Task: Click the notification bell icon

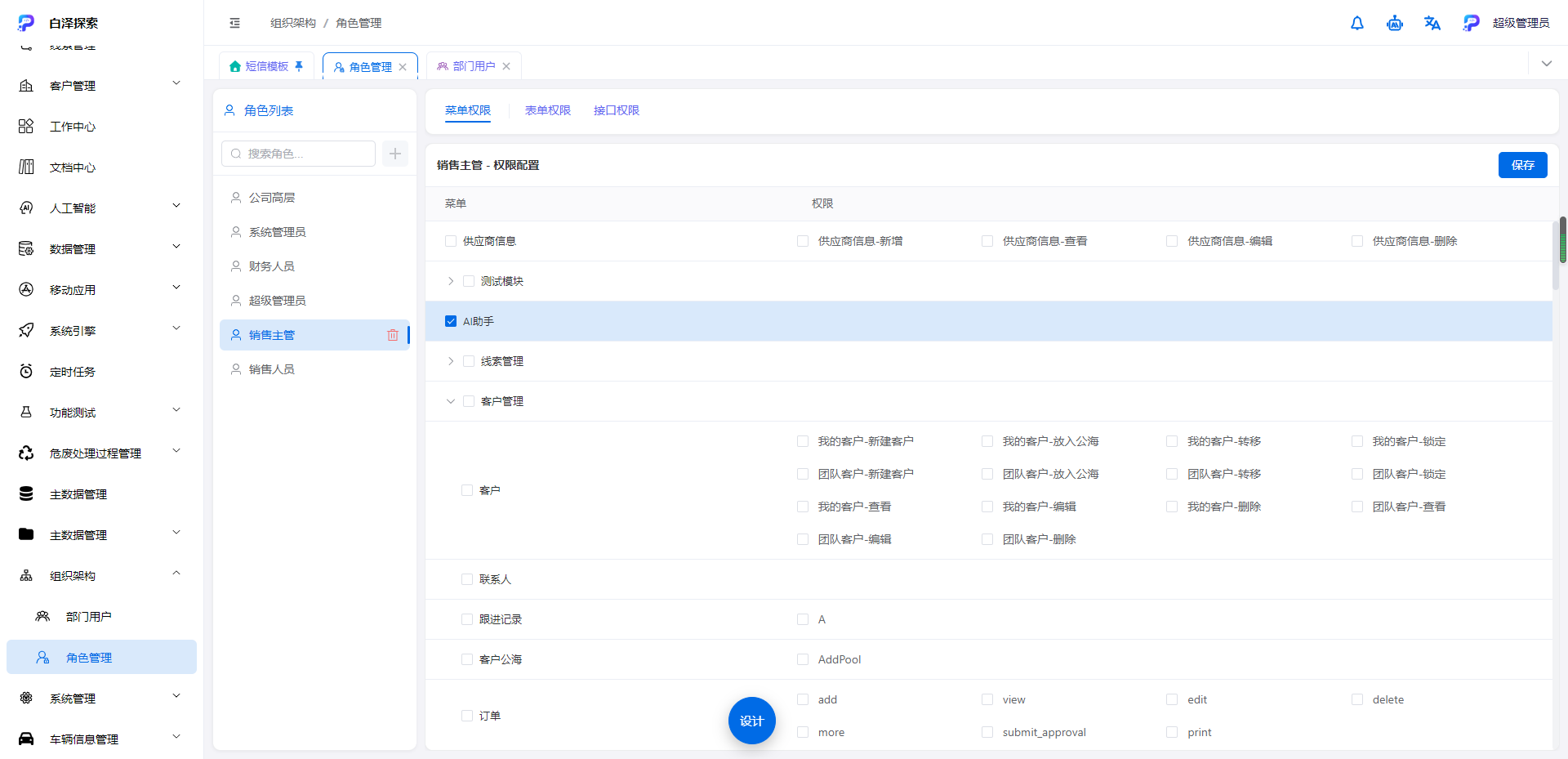Action: click(x=1357, y=23)
